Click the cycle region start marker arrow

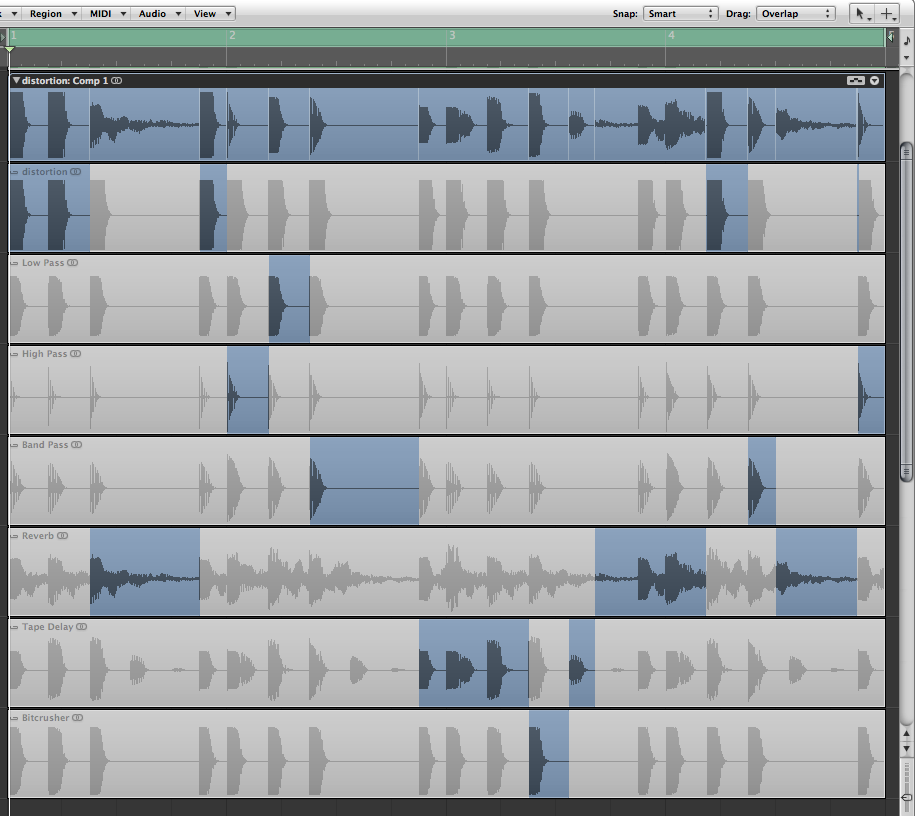[x=3, y=37]
